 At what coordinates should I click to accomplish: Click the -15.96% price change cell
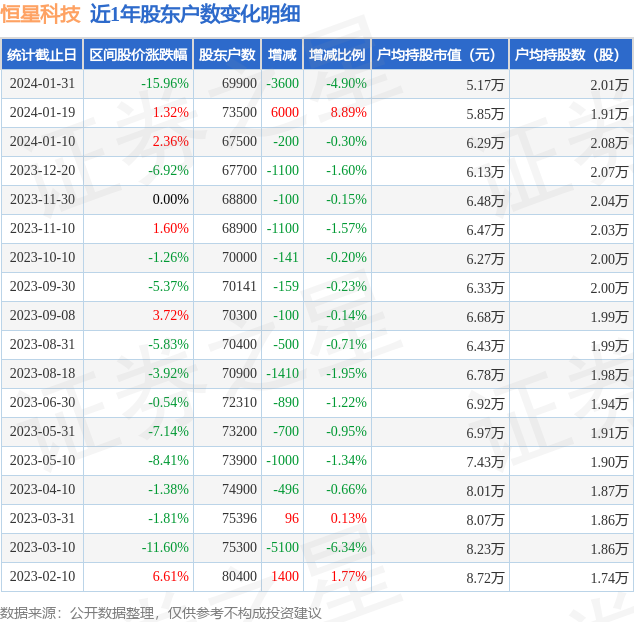[165, 84]
